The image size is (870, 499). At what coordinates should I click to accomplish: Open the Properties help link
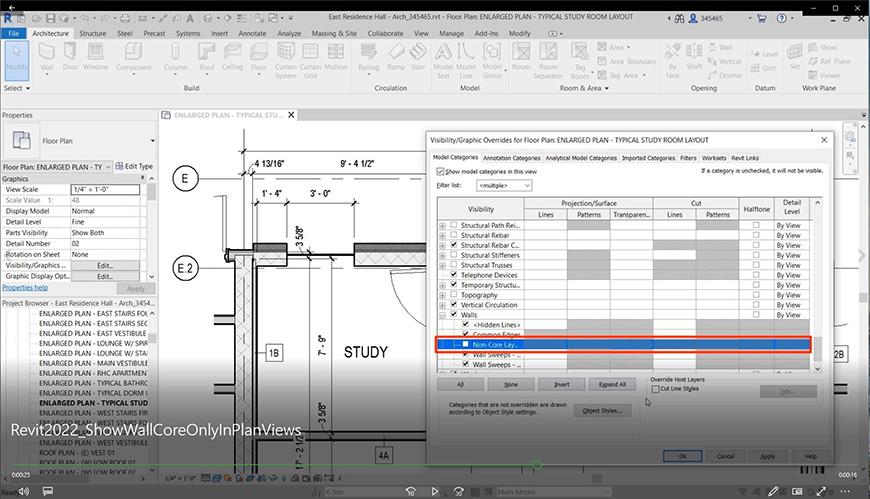coord(25,288)
